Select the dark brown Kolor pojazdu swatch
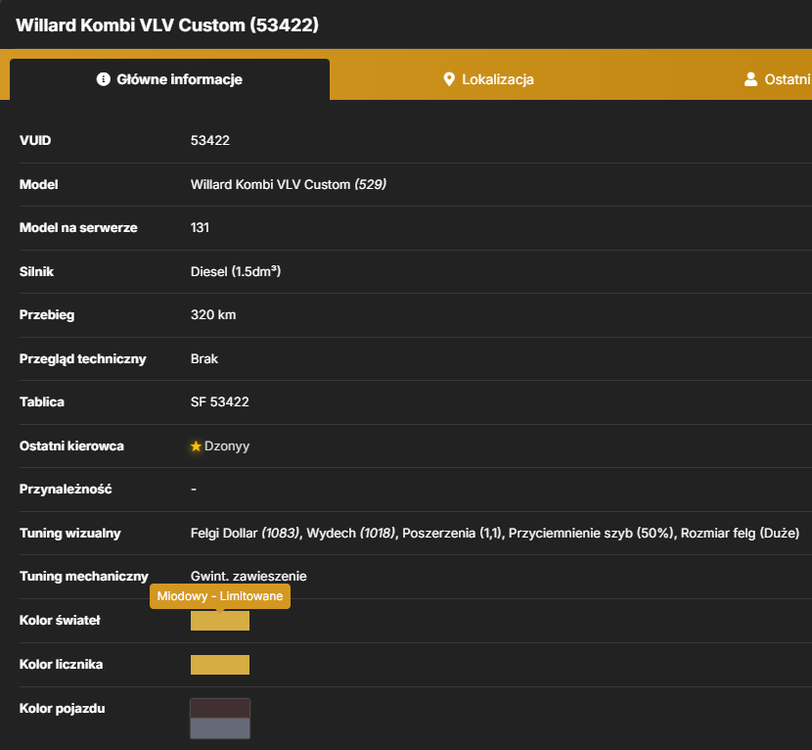The image size is (812, 750). pos(220,708)
